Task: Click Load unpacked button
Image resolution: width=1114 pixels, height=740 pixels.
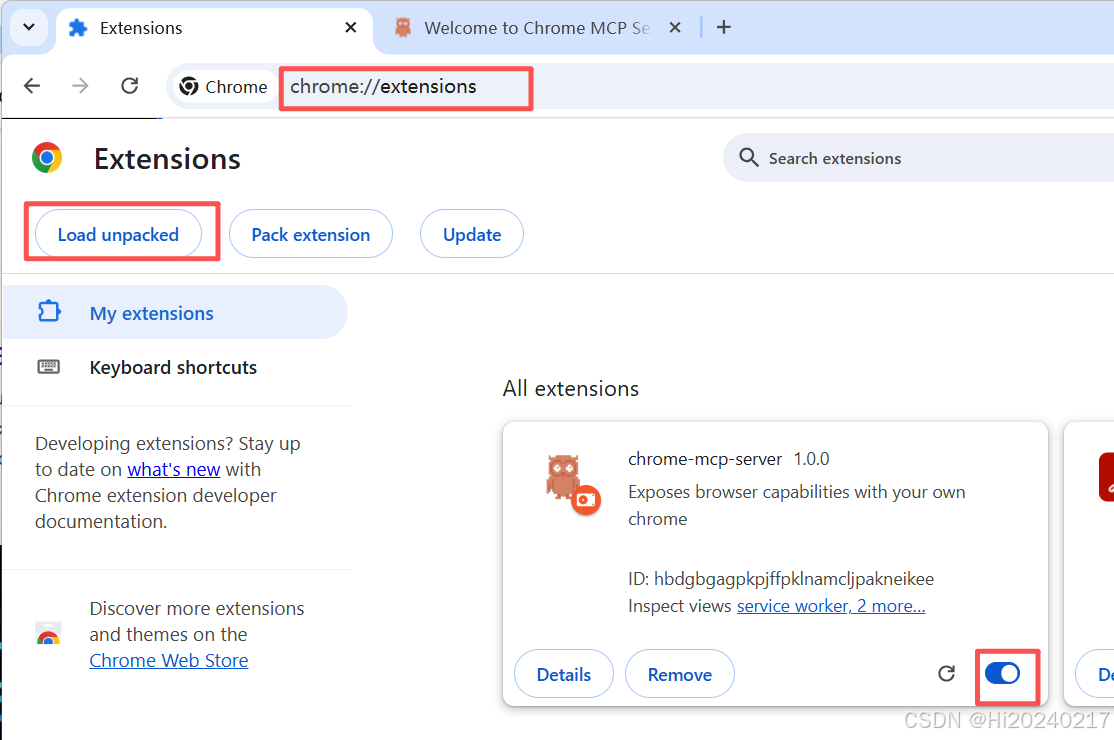Action: (118, 234)
